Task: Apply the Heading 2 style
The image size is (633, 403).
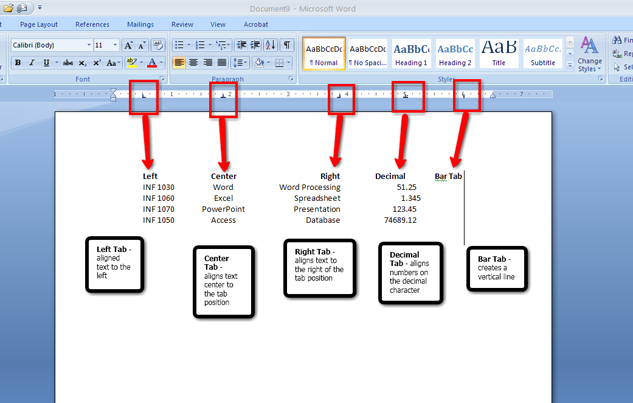Action: coord(455,54)
